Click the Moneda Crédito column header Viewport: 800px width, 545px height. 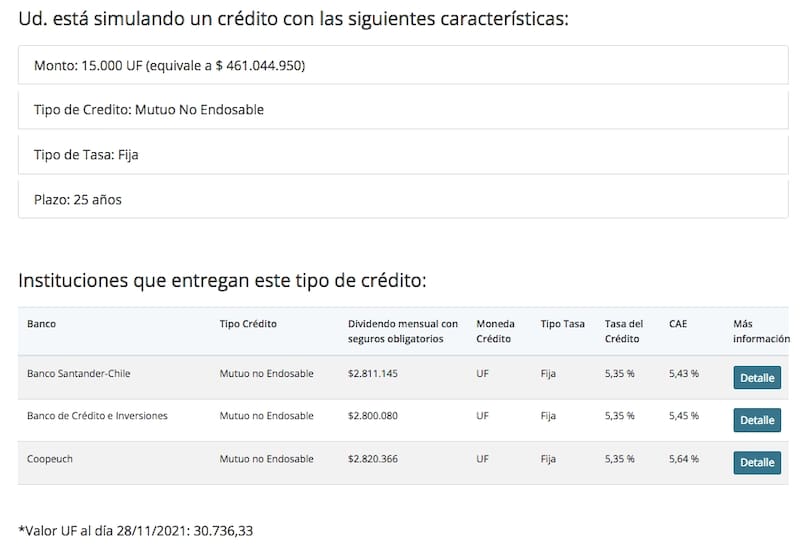[x=496, y=331]
